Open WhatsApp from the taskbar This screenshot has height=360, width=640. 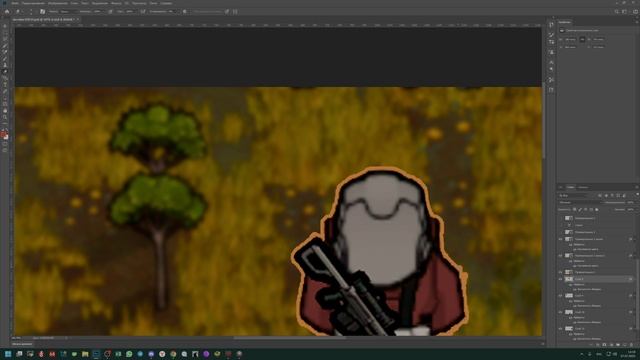point(129,354)
